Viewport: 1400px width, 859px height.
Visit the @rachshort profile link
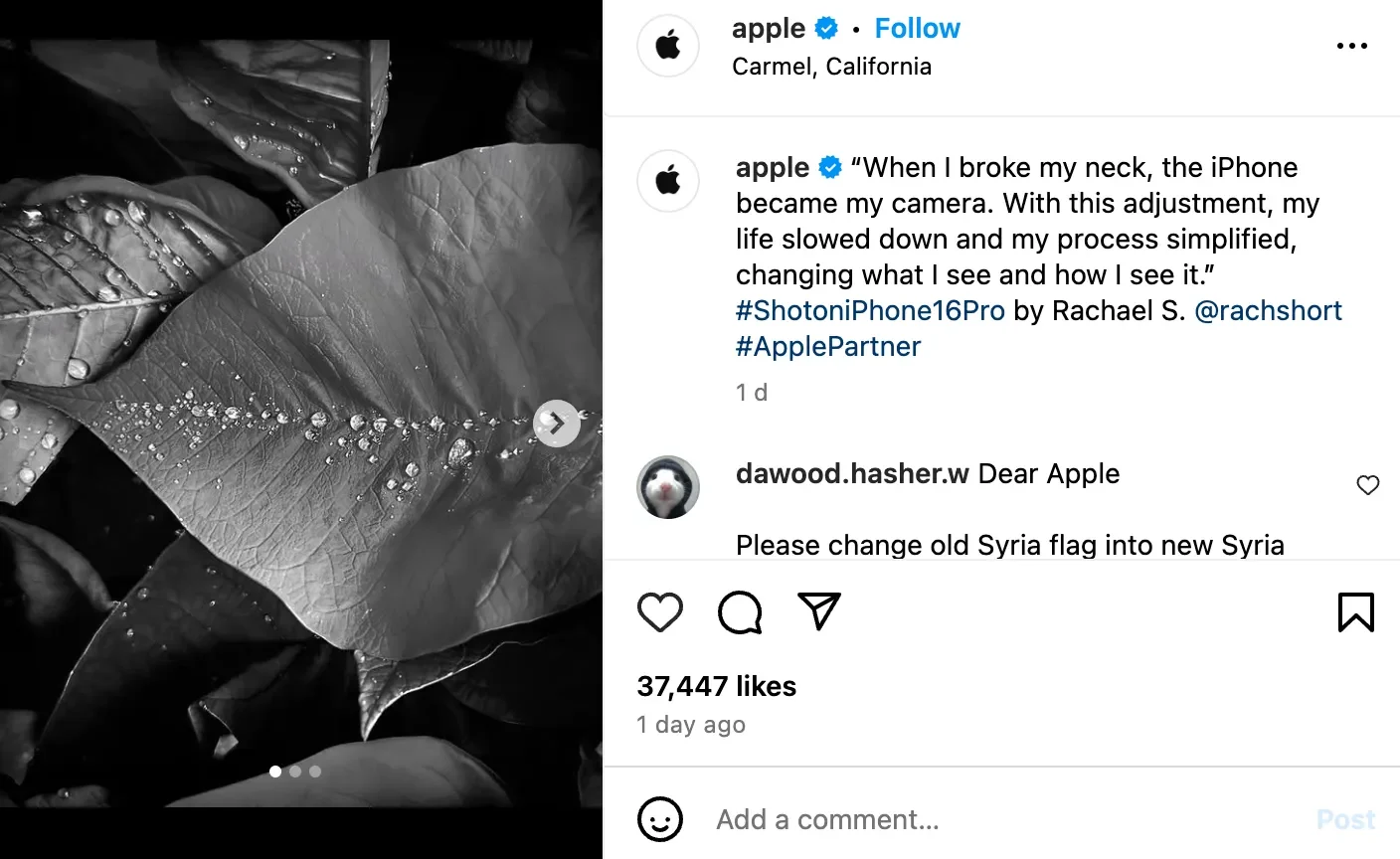[x=1270, y=310]
